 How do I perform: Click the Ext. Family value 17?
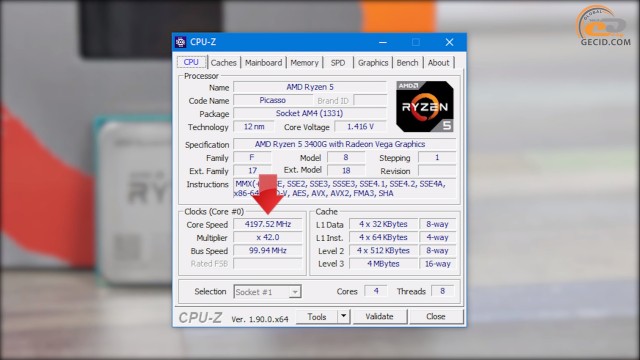click(x=252, y=170)
